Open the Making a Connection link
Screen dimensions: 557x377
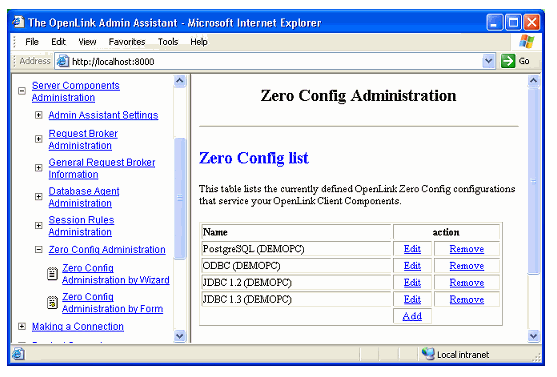coord(78,326)
